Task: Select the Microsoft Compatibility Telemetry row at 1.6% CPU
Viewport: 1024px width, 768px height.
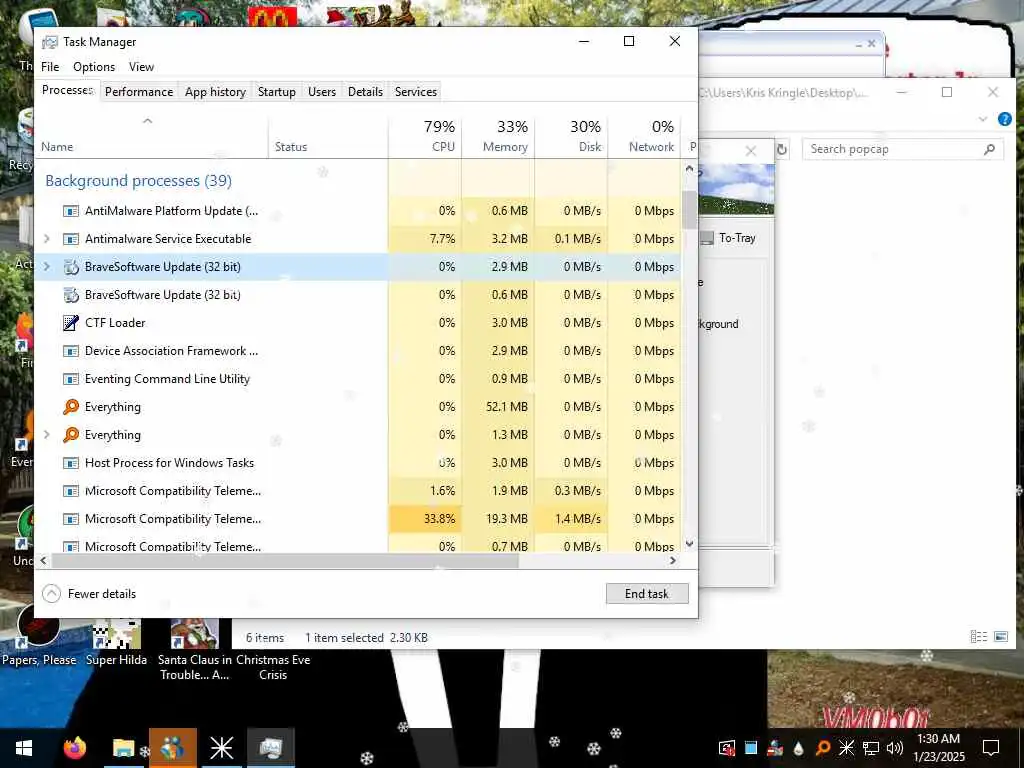Action: [x=358, y=491]
